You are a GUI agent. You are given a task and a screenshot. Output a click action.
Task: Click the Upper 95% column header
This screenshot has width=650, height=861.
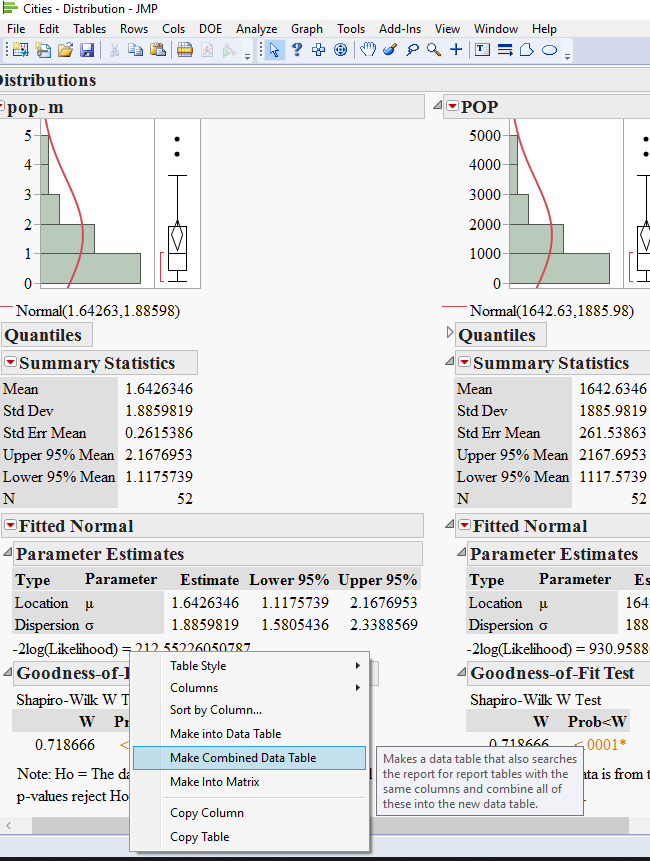click(x=378, y=580)
